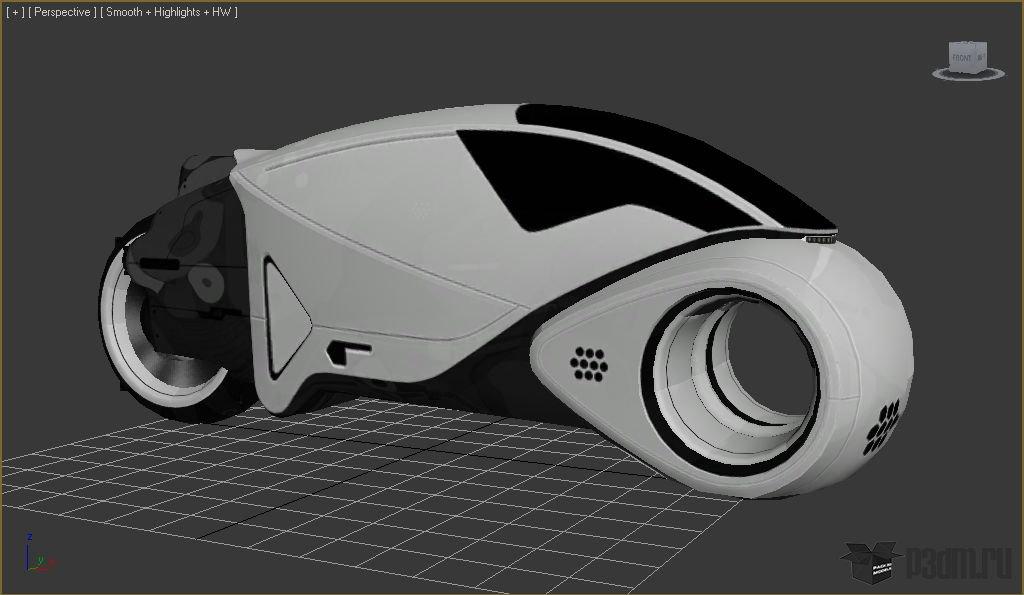Image resolution: width=1024 pixels, height=595 pixels.
Task: Click the ViewCube right side face
Action: coord(980,56)
